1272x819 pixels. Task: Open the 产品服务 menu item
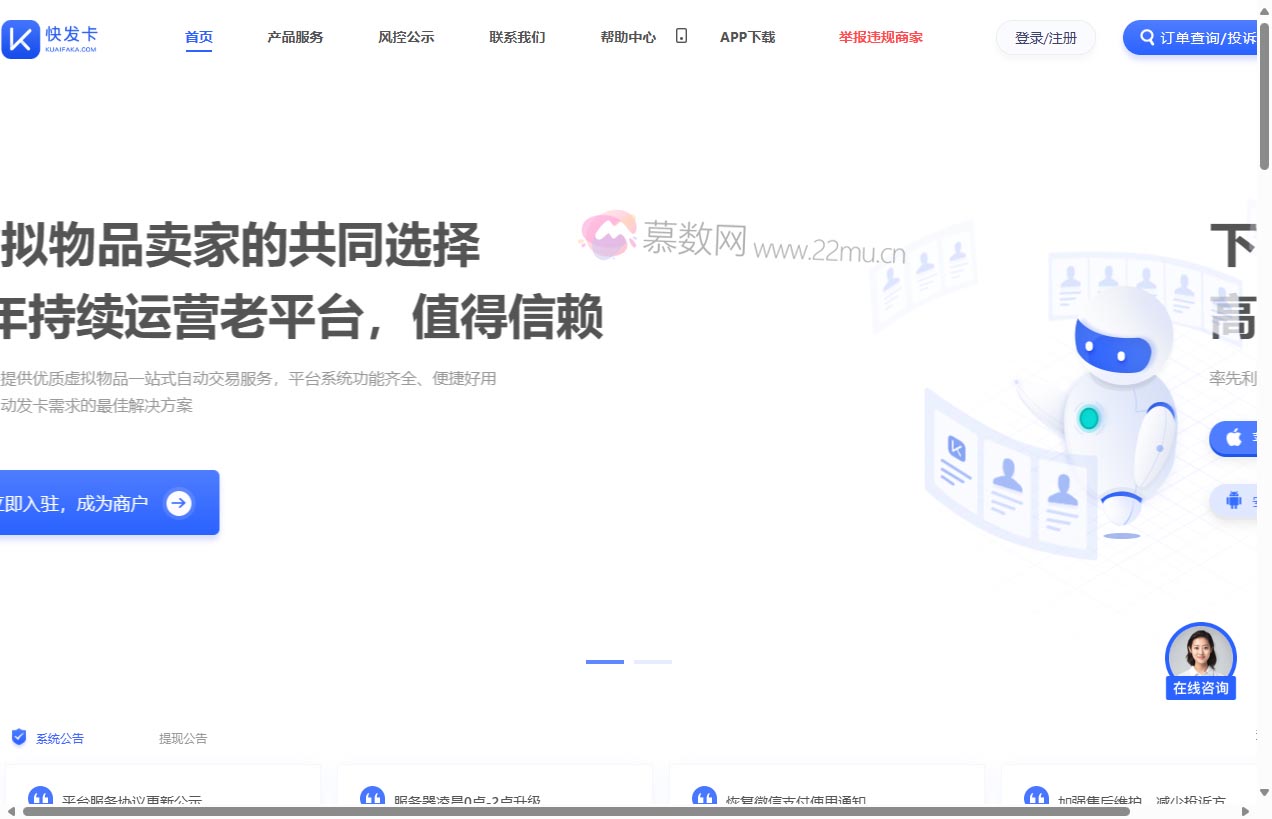295,36
